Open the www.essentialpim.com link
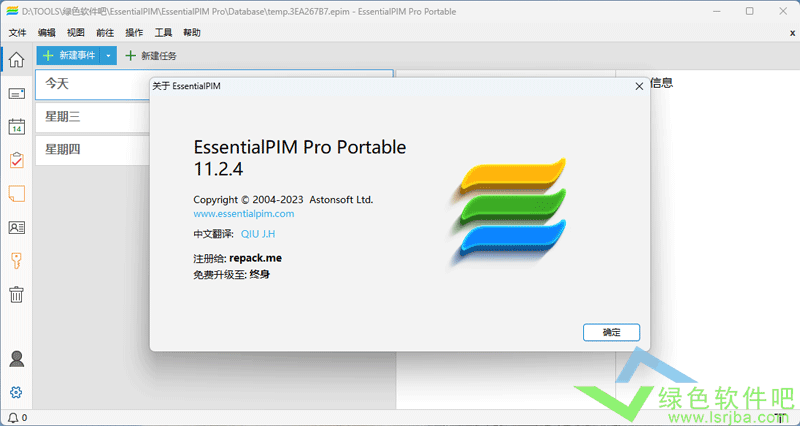This screenshot has height=426, width=800. point(243,214)
